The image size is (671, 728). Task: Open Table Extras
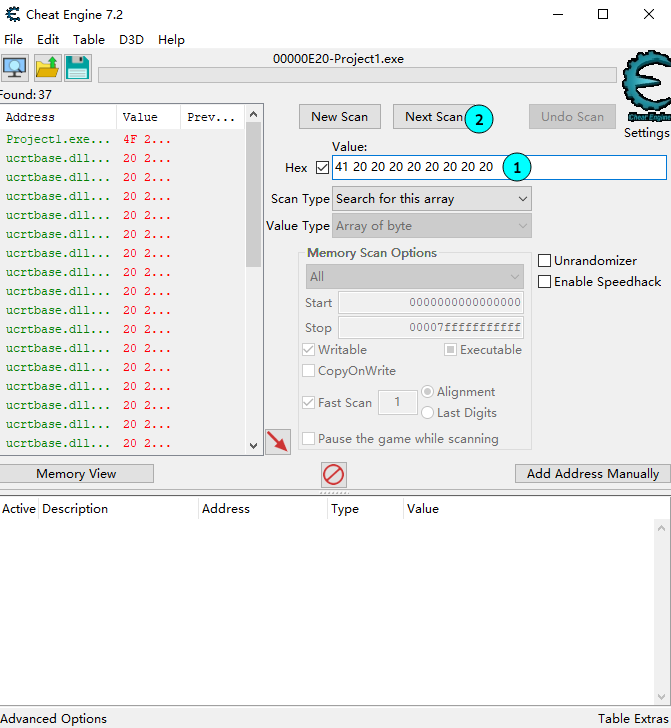tap(633, 718)
